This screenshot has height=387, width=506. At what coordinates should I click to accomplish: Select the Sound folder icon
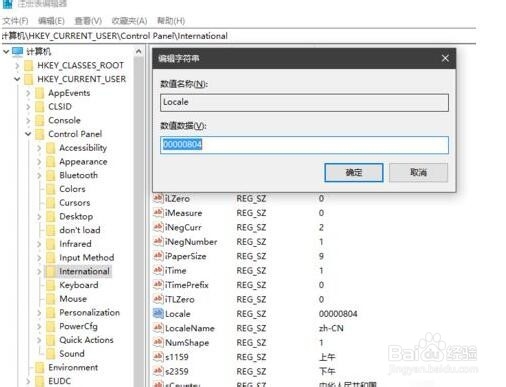click(x=51, y=354)
